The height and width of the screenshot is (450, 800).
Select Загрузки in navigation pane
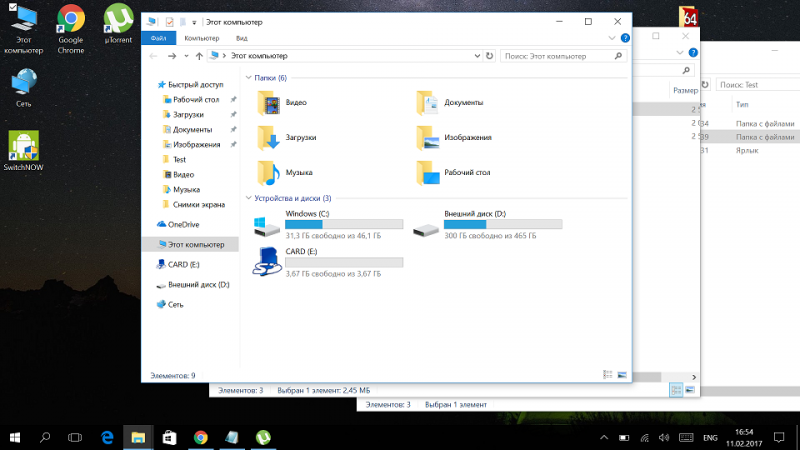point(190,115)
